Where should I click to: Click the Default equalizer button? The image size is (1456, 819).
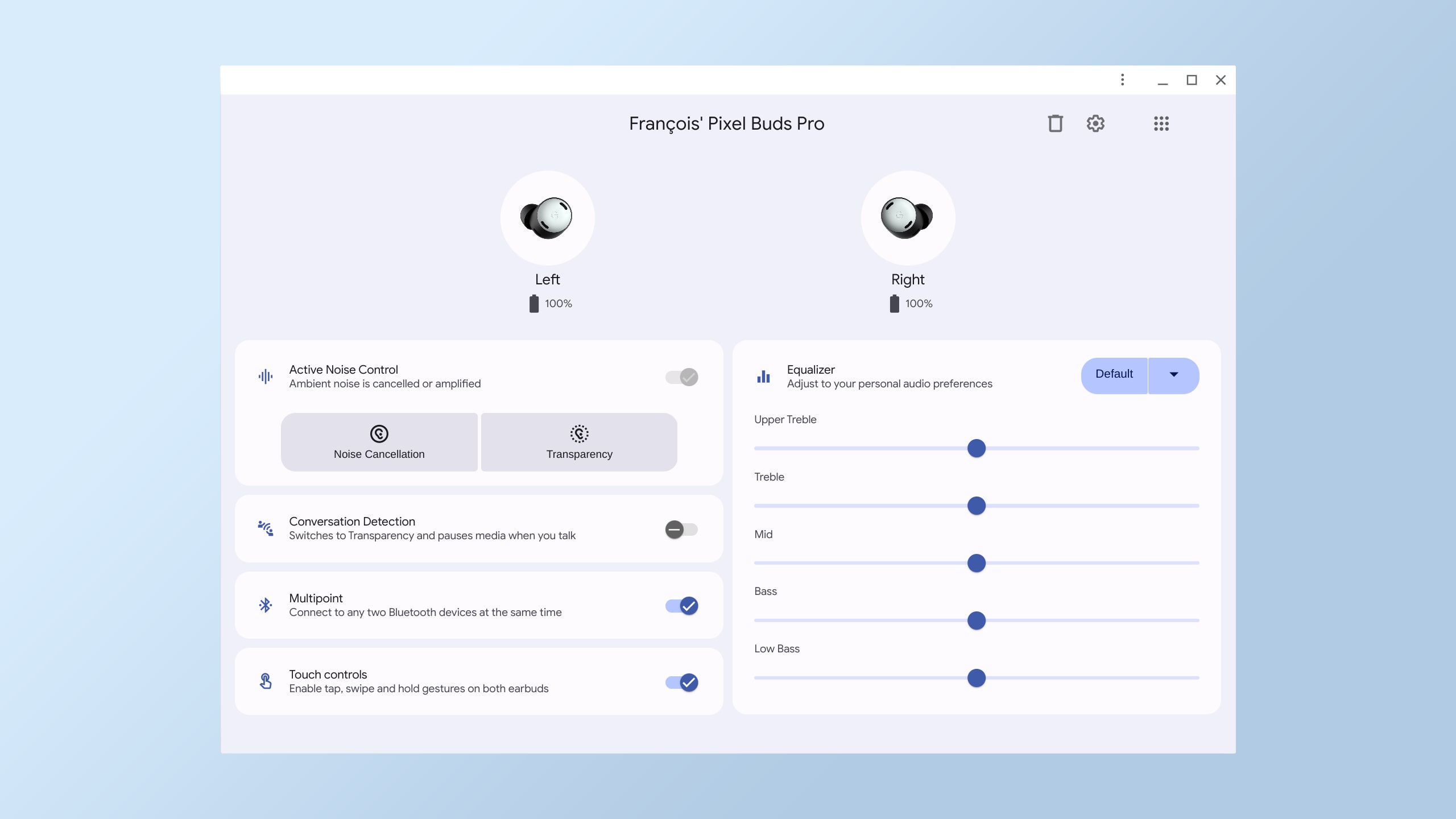(x=1113, y=375)
